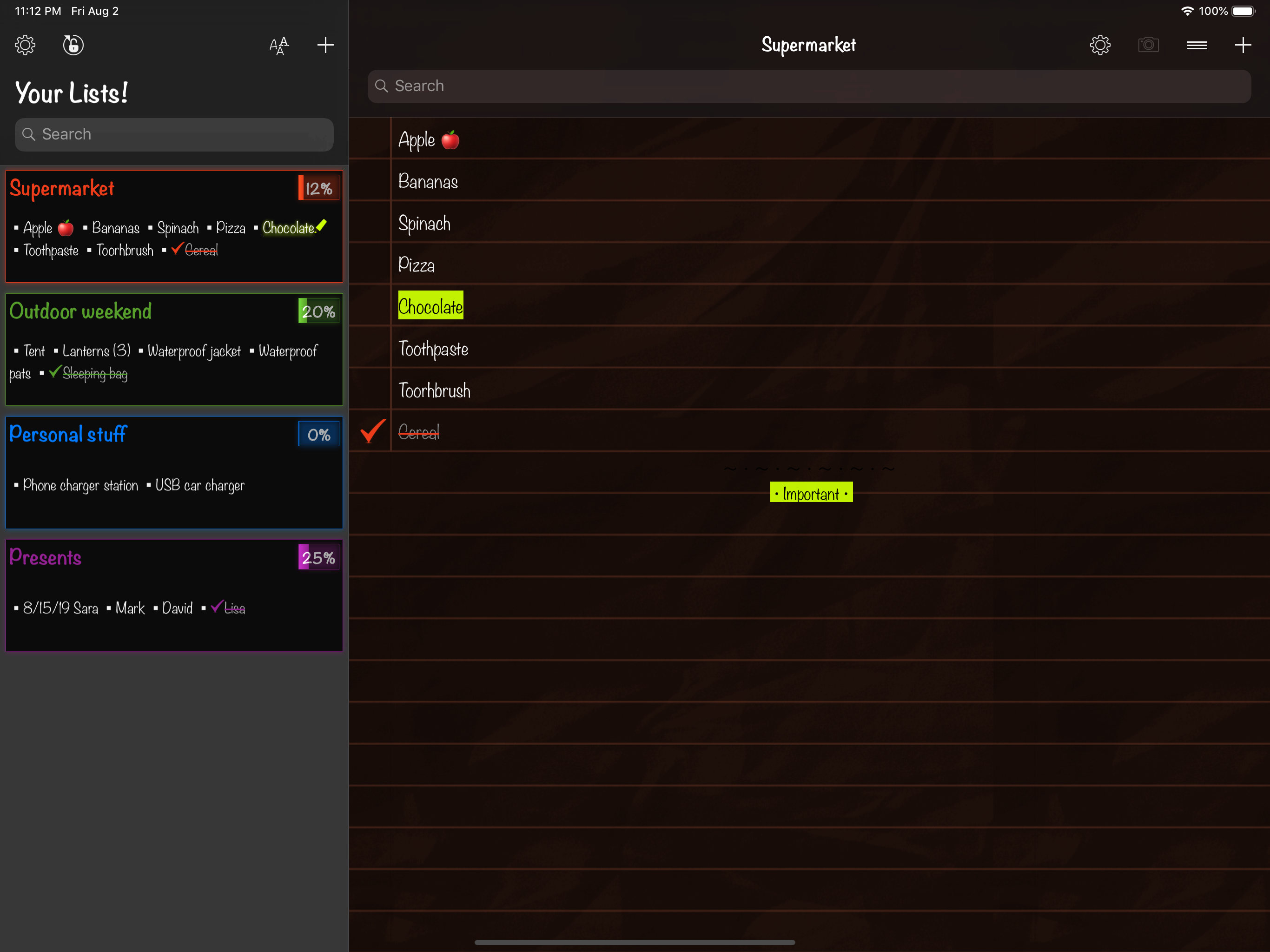
Task: Tap the yellow Important label
Action: tap(811, 493)
